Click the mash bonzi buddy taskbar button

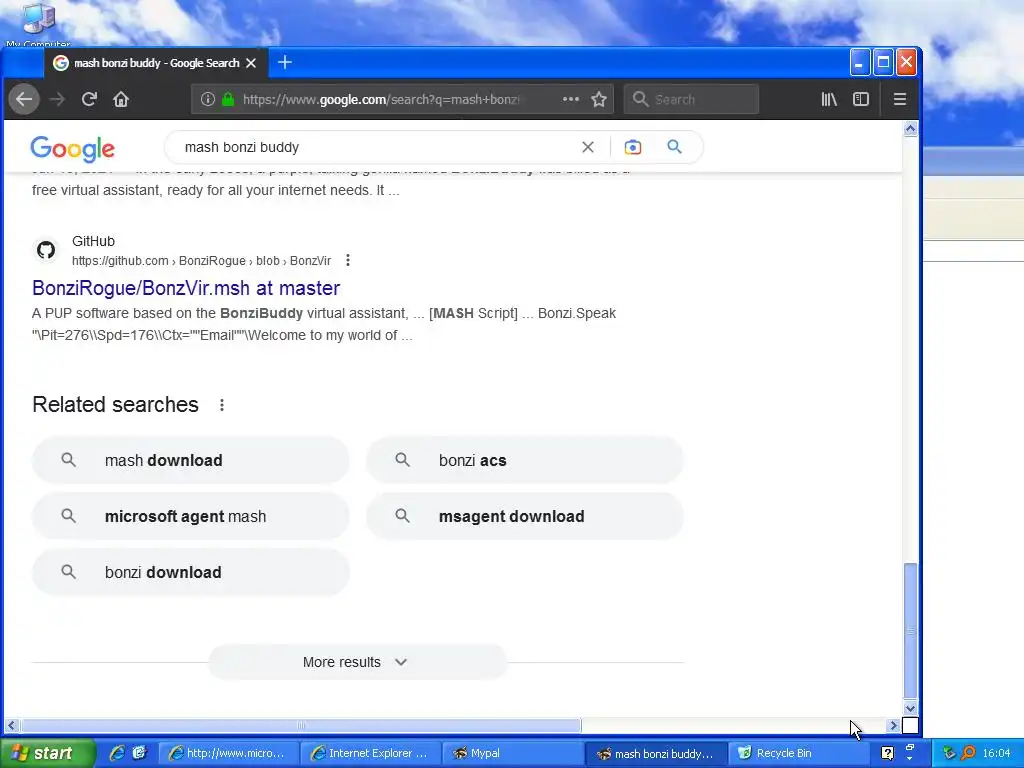656,753
